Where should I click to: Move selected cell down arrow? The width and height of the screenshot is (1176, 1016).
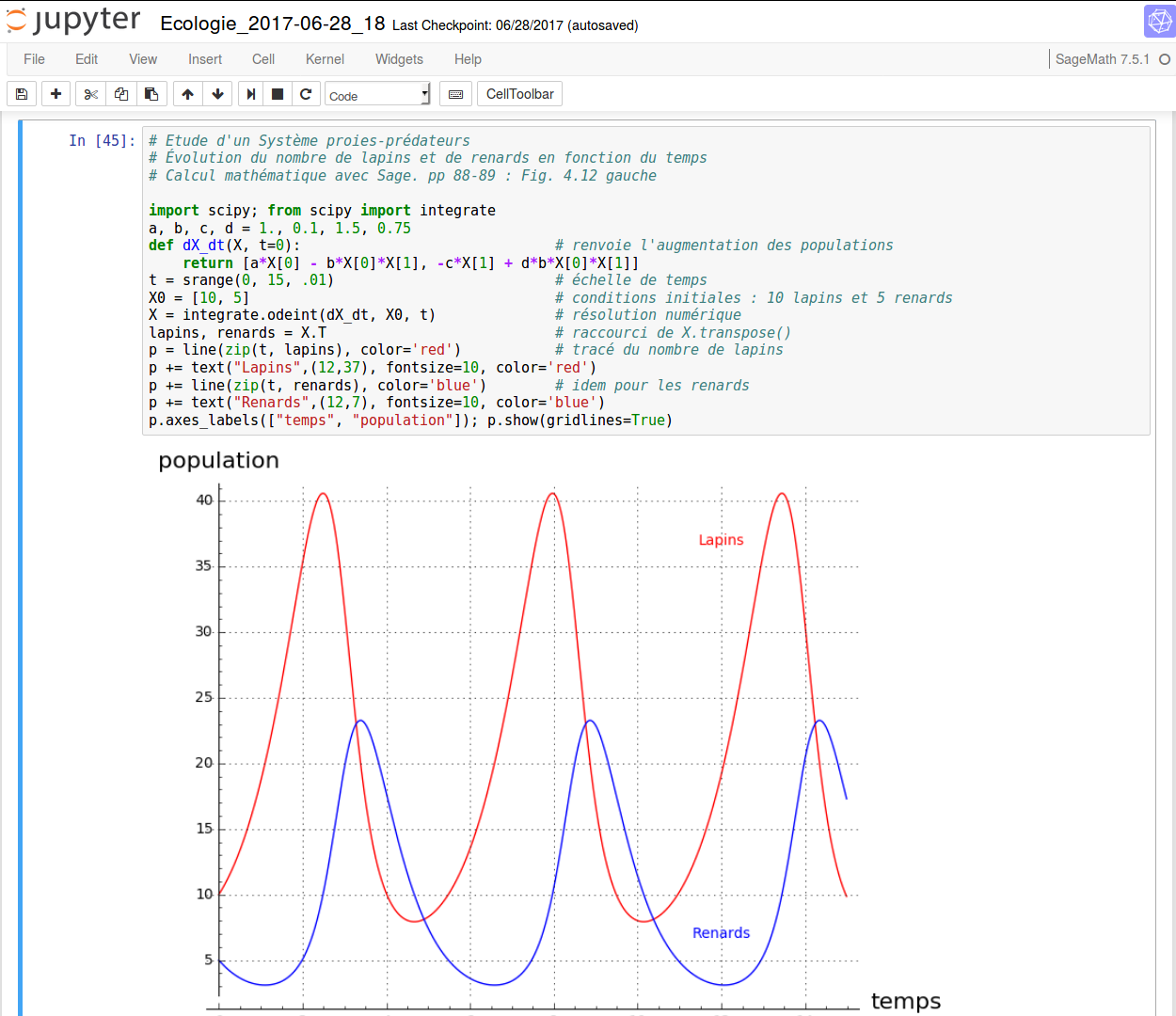[217, 94]
